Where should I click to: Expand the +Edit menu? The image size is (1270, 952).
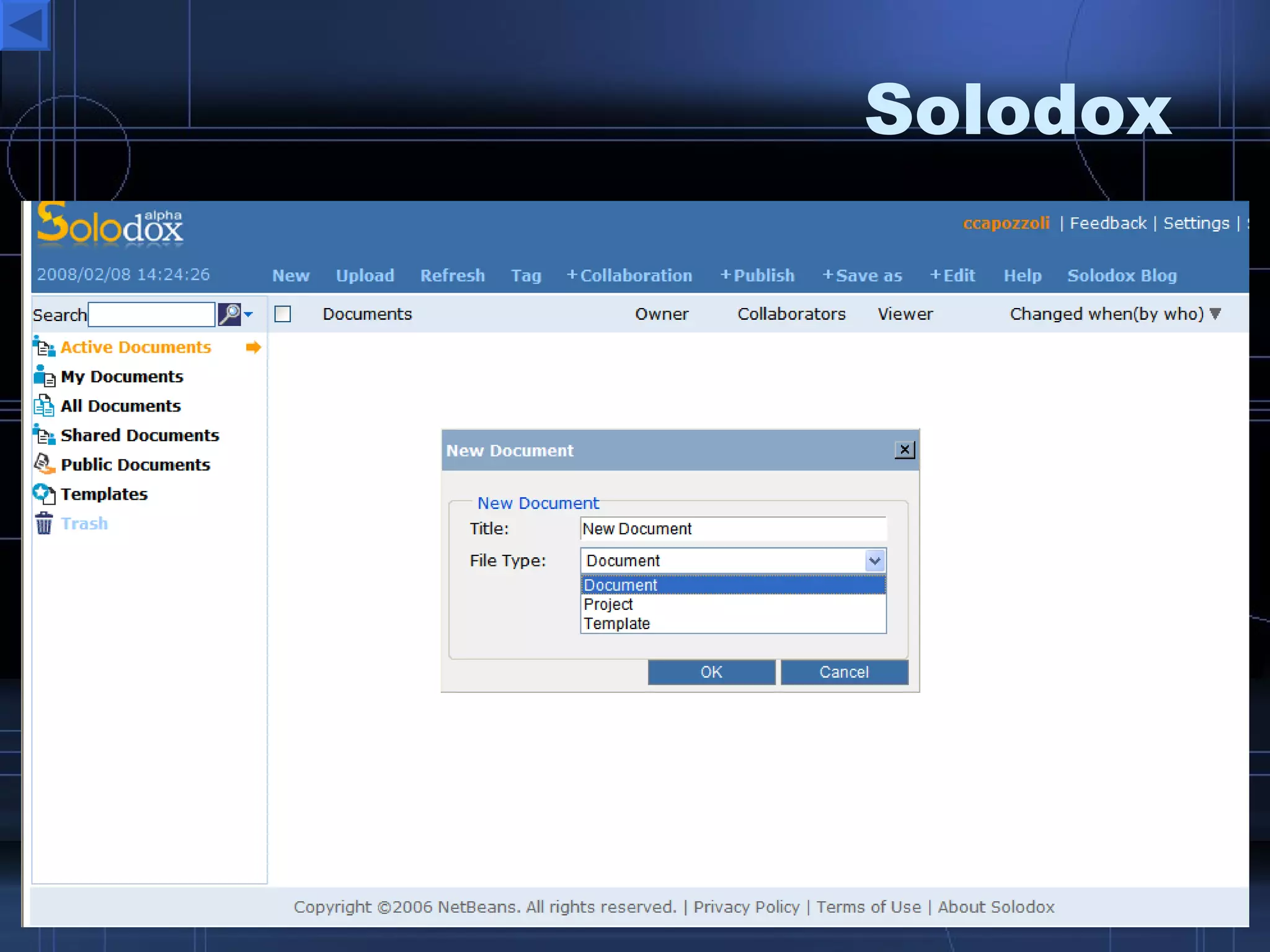coord(952,276)
